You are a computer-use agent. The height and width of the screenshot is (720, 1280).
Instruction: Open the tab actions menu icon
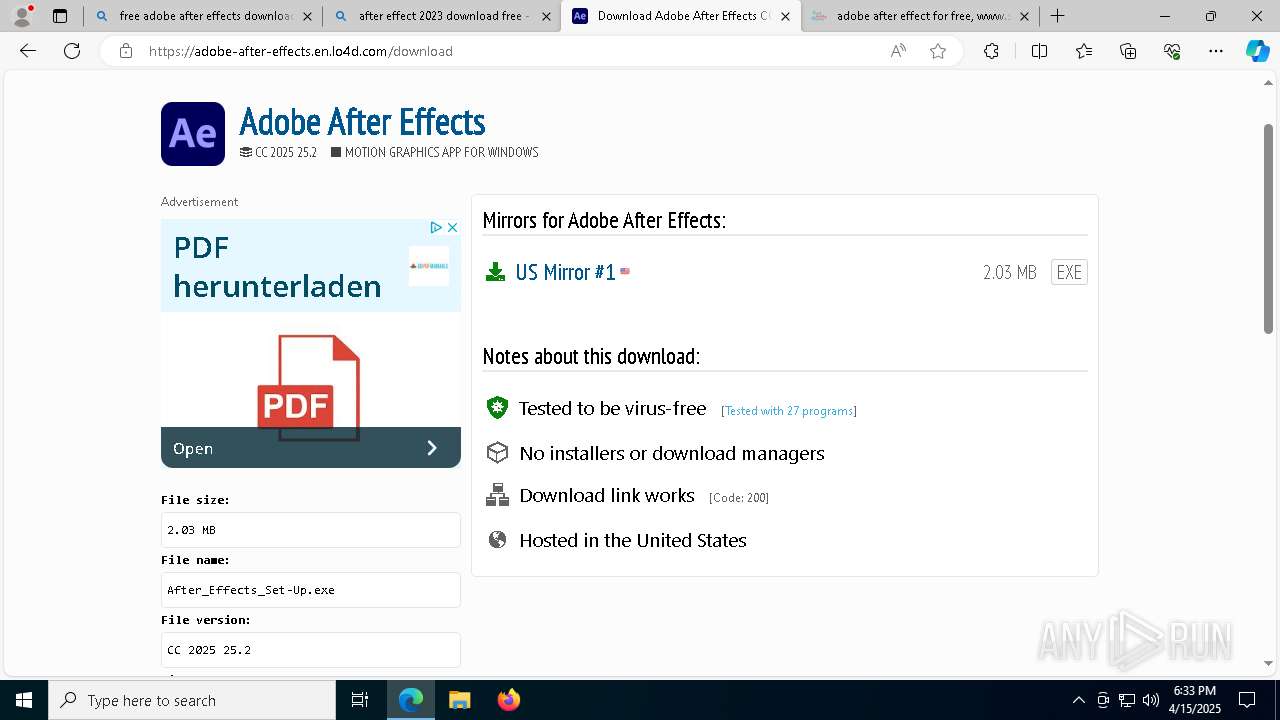(x=60, y=16)
